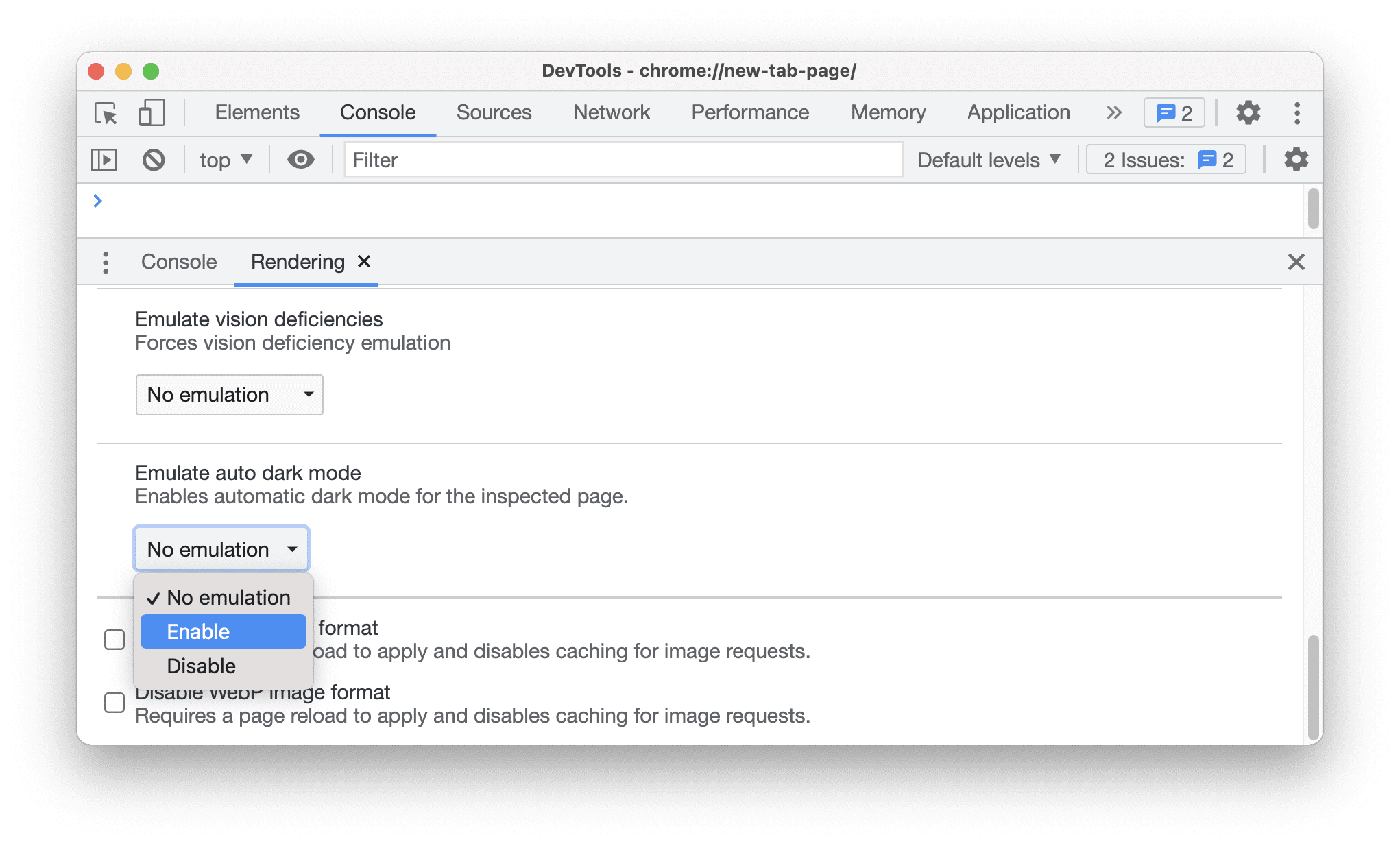Viewport: 1400px width, 846px height.
Task: Click the device toolbar toggle icon
Action: tap(149, 112)
